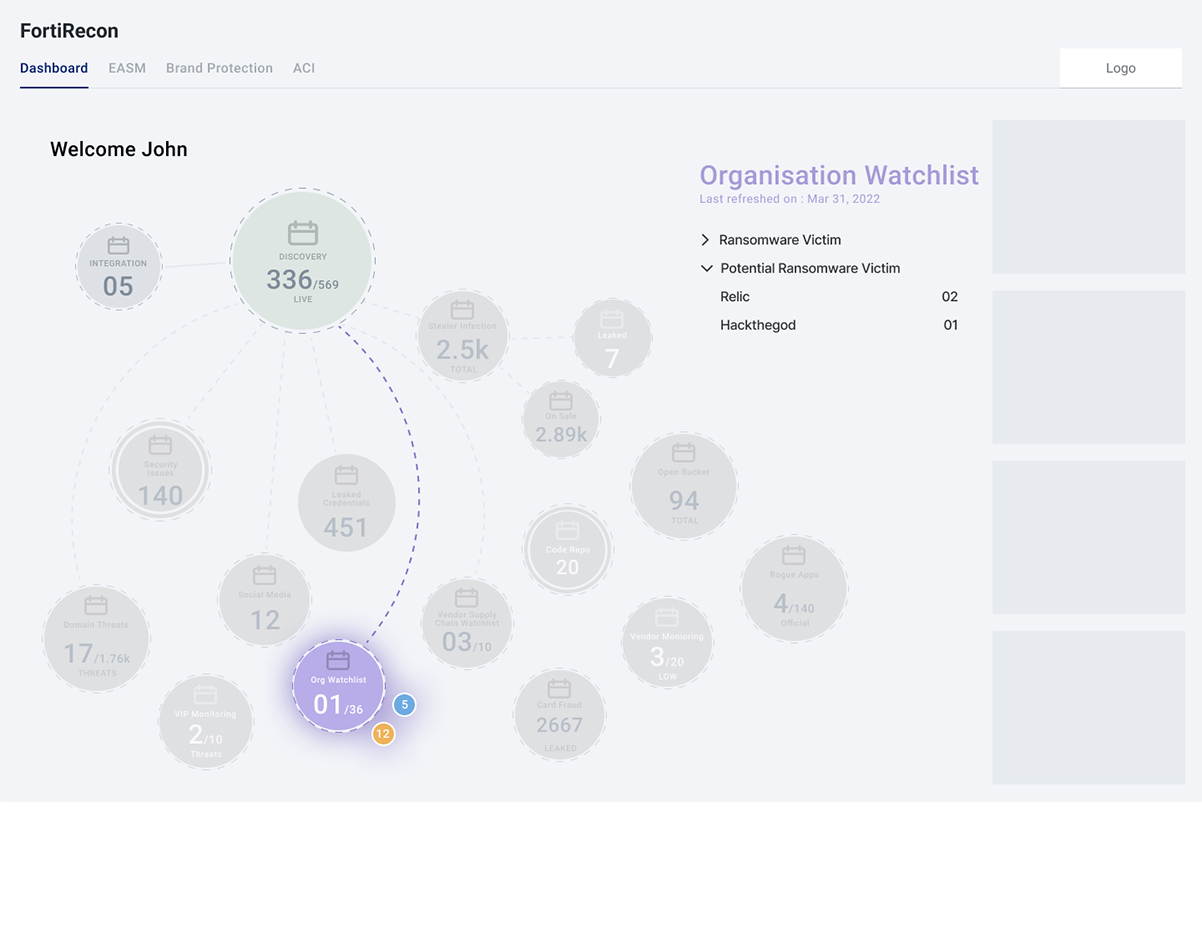
Task: Click the Open Bucket bubble icon
Action: pyautogui.click(x=683, y=453)
